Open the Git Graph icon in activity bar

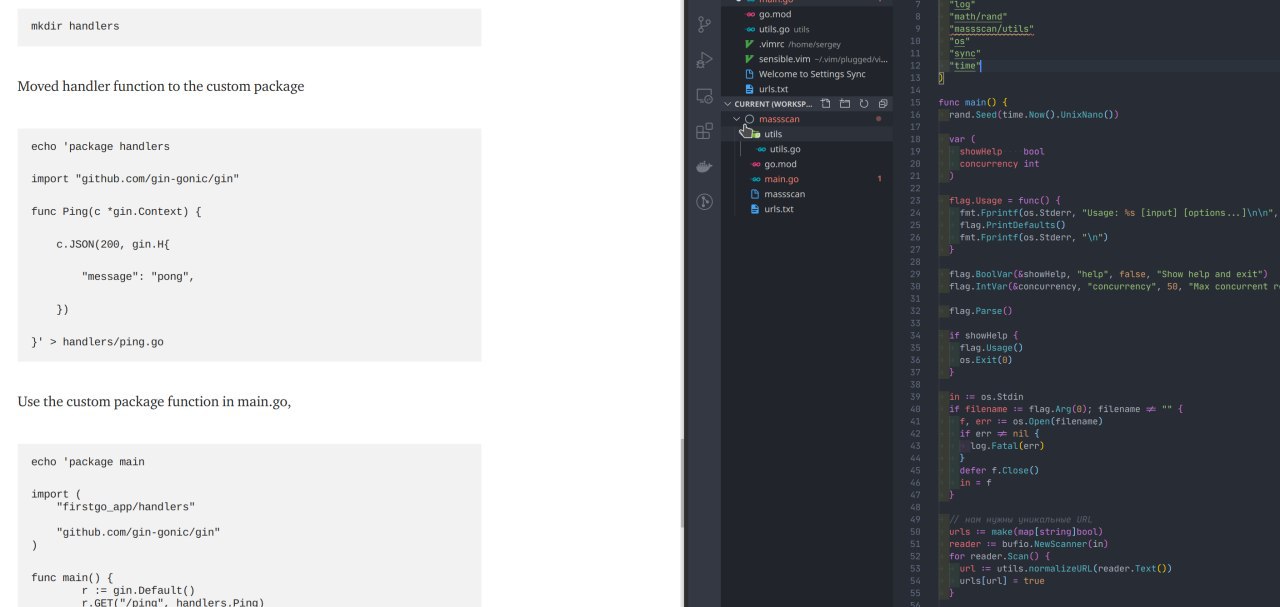[704, 201]
